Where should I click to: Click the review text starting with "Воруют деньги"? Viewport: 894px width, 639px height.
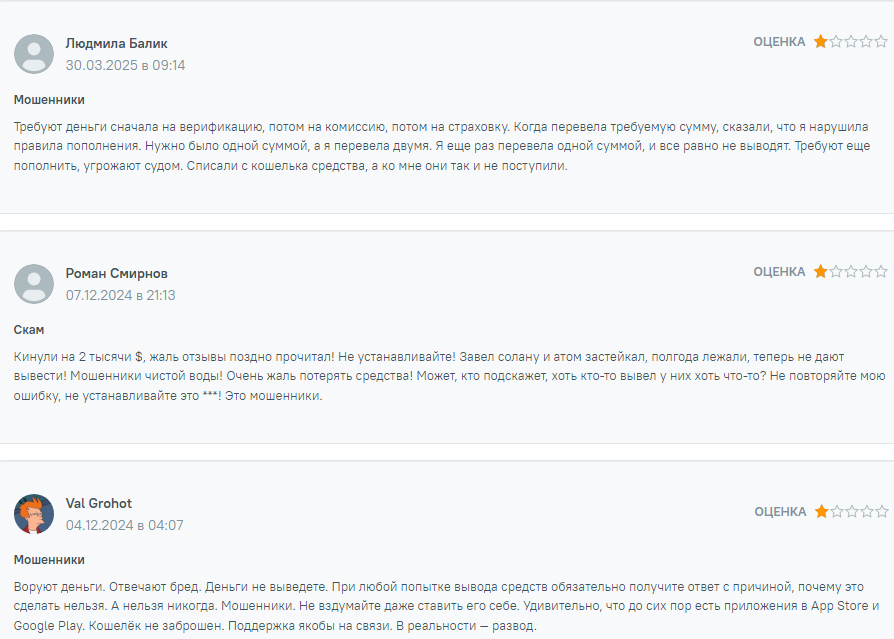tap(440, 606)
